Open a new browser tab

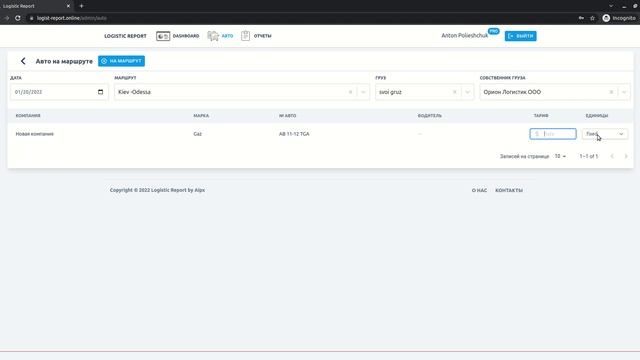[x=81, y=6]
